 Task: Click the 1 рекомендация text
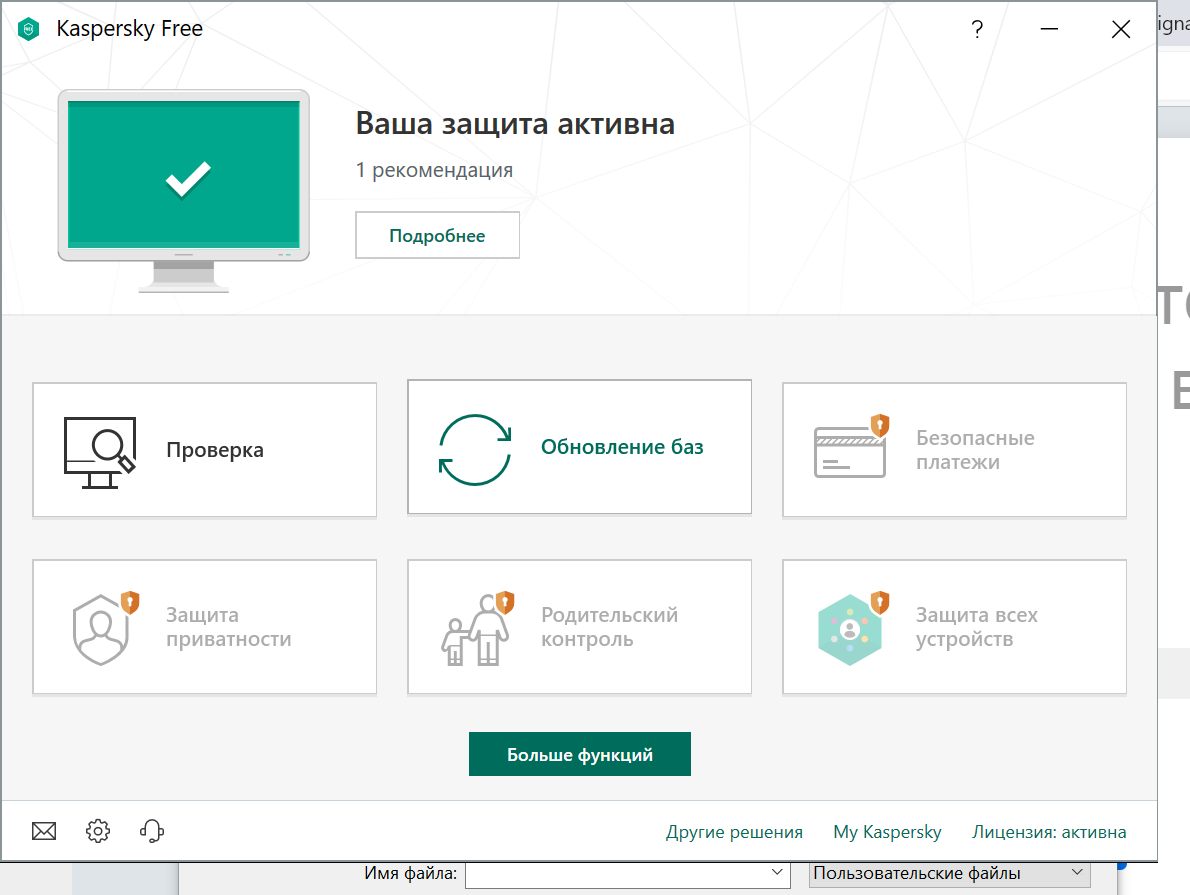coord(434,170)
